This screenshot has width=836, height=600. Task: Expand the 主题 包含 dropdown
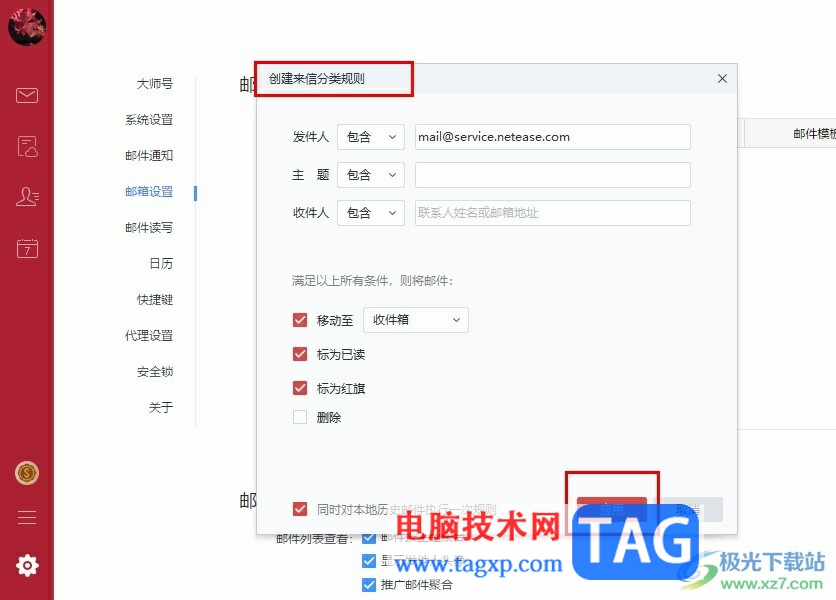click(371, 175)
